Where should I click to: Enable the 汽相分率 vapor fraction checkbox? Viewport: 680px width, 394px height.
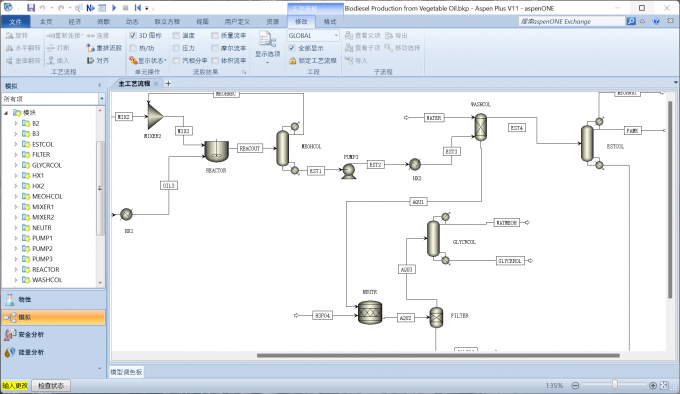coord(176,60)
